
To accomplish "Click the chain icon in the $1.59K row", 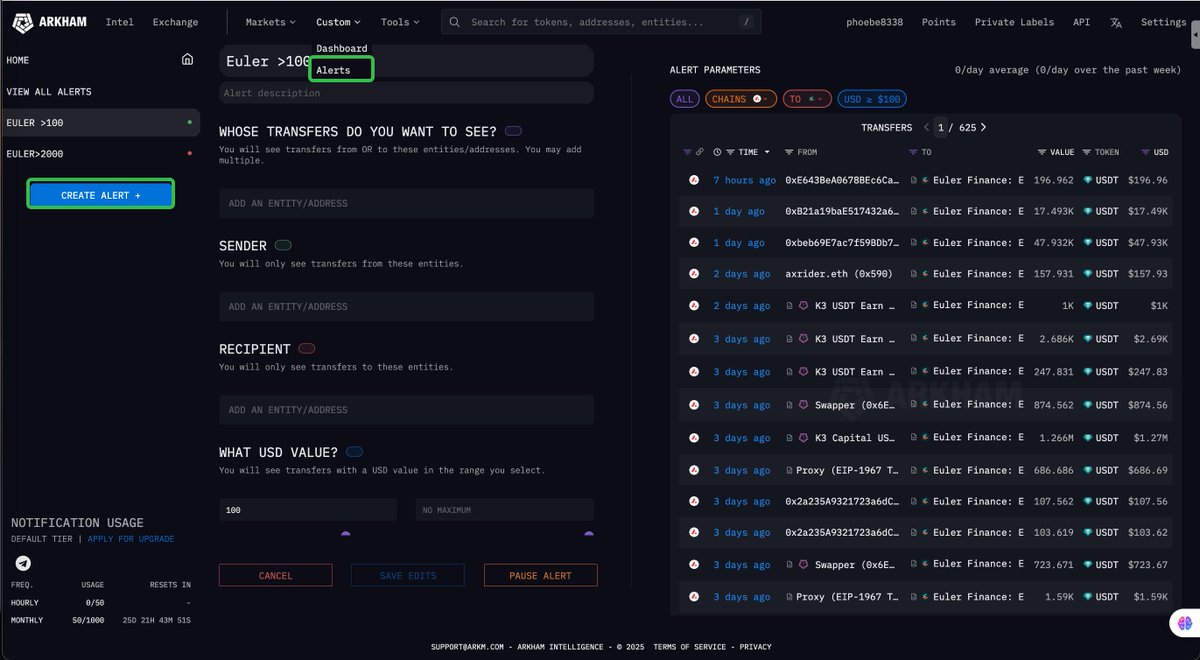I will [694, 596].
